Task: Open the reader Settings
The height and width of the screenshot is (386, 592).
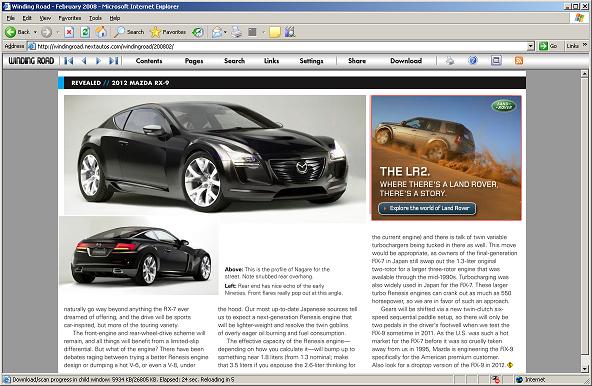Action: click(x=311, y=61)
